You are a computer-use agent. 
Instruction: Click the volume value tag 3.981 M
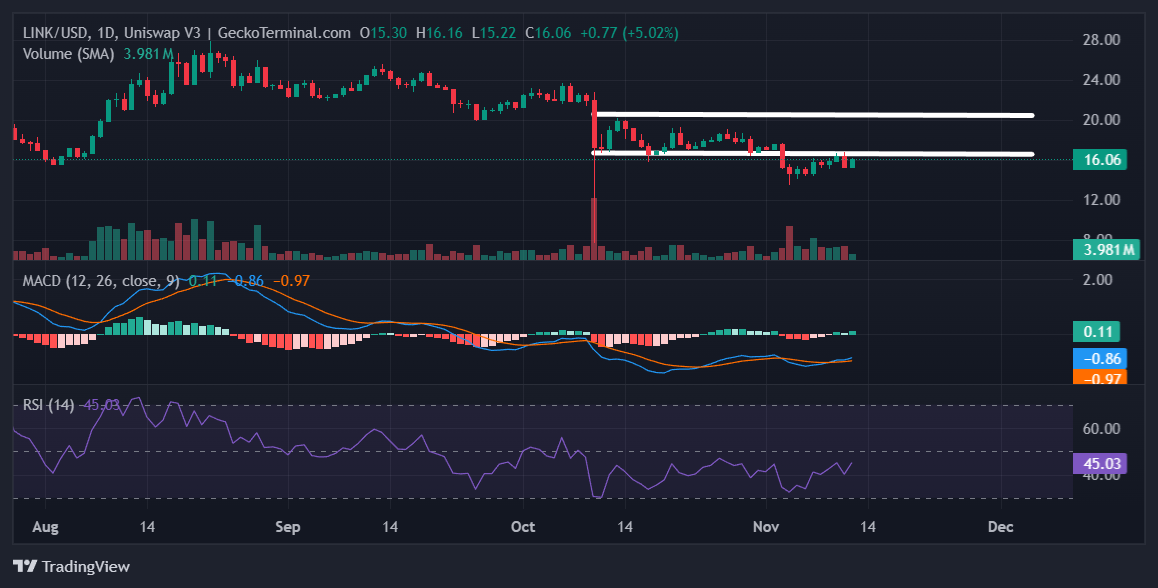click(x=1106, y=250)
